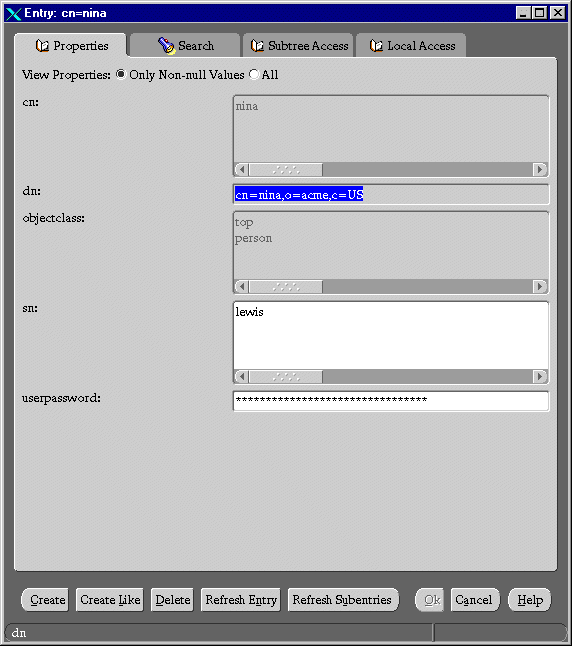The height and width of the screenshot is (646, 572).
Task: Click the objectclass horizontal scrollbar thumb
Action: (x=286, y=286)
